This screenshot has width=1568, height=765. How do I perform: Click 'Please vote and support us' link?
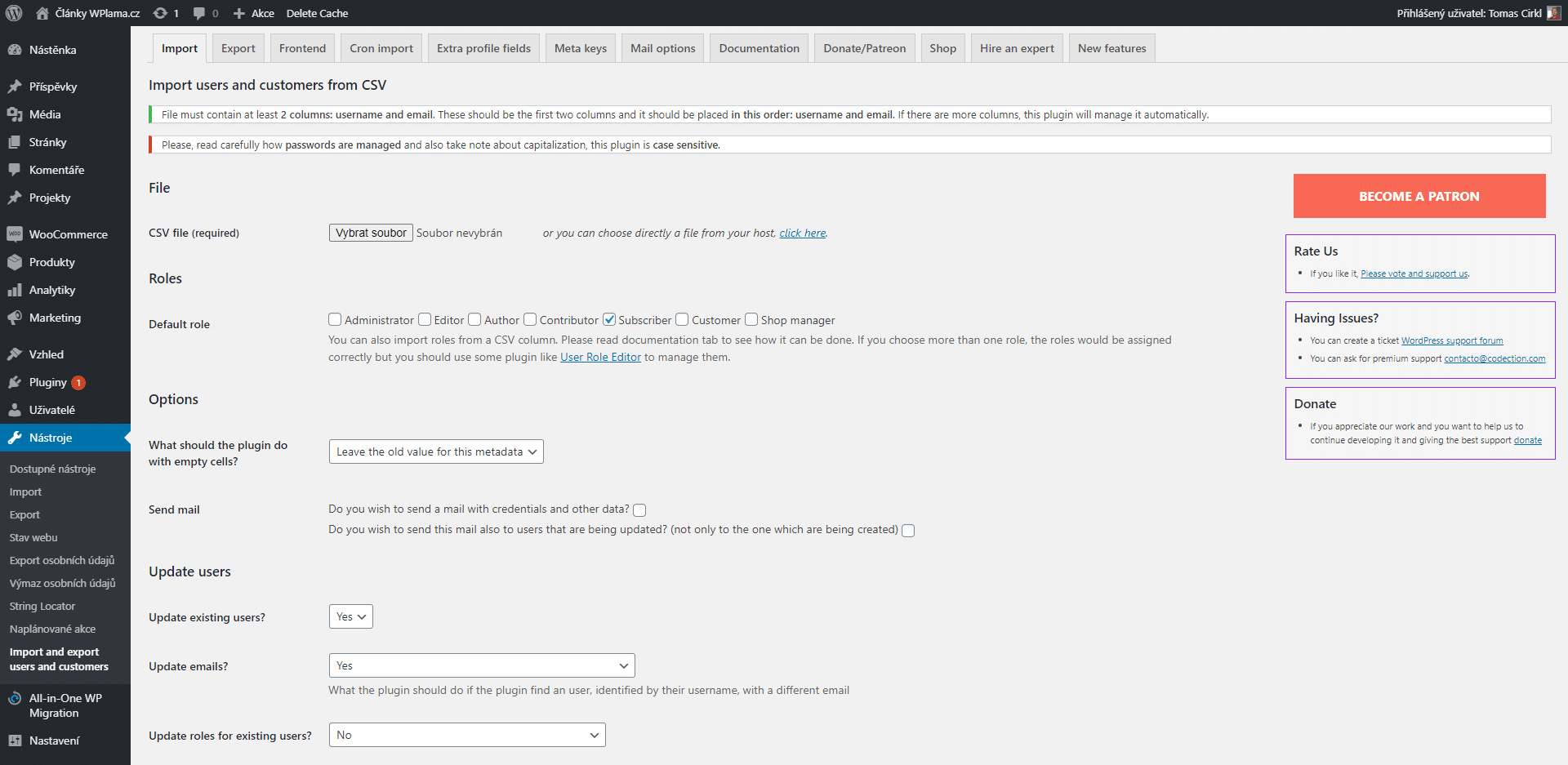pyautogui.click(x=1414, y=274)
